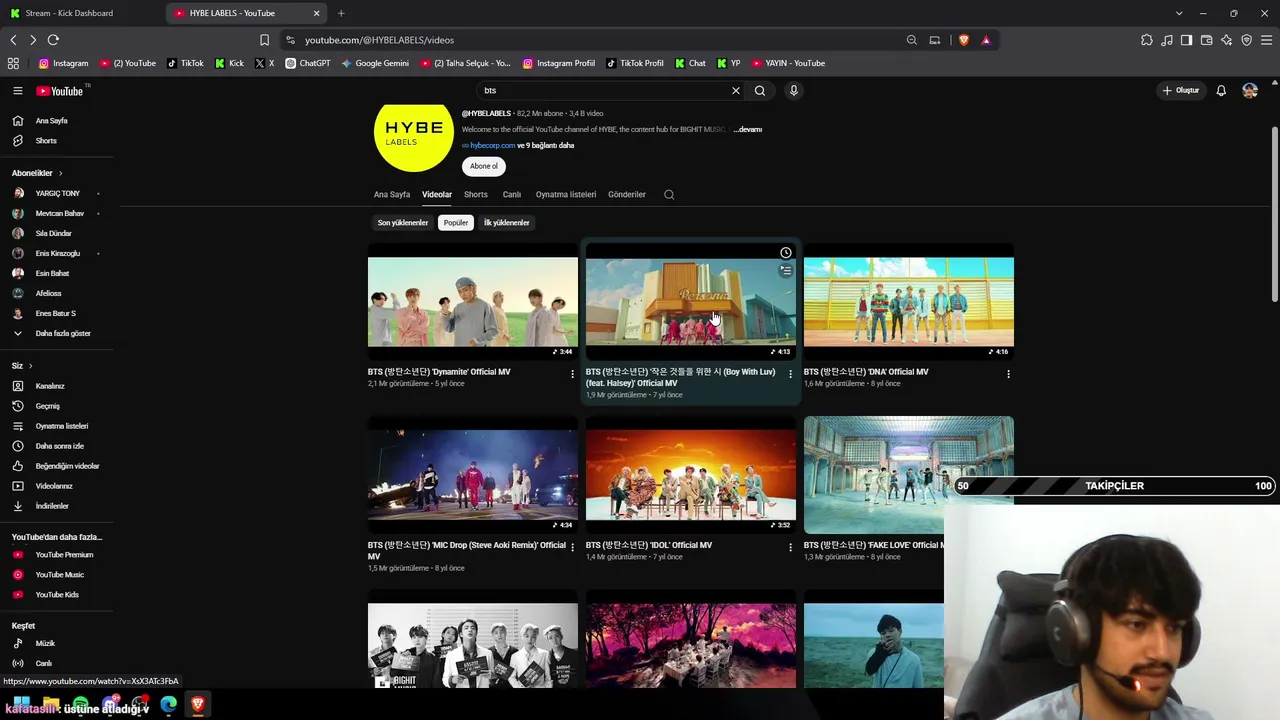Viewport: 1280px width, 720px height.
Task: Start voice search with the microphone
Action: [794, 91]
